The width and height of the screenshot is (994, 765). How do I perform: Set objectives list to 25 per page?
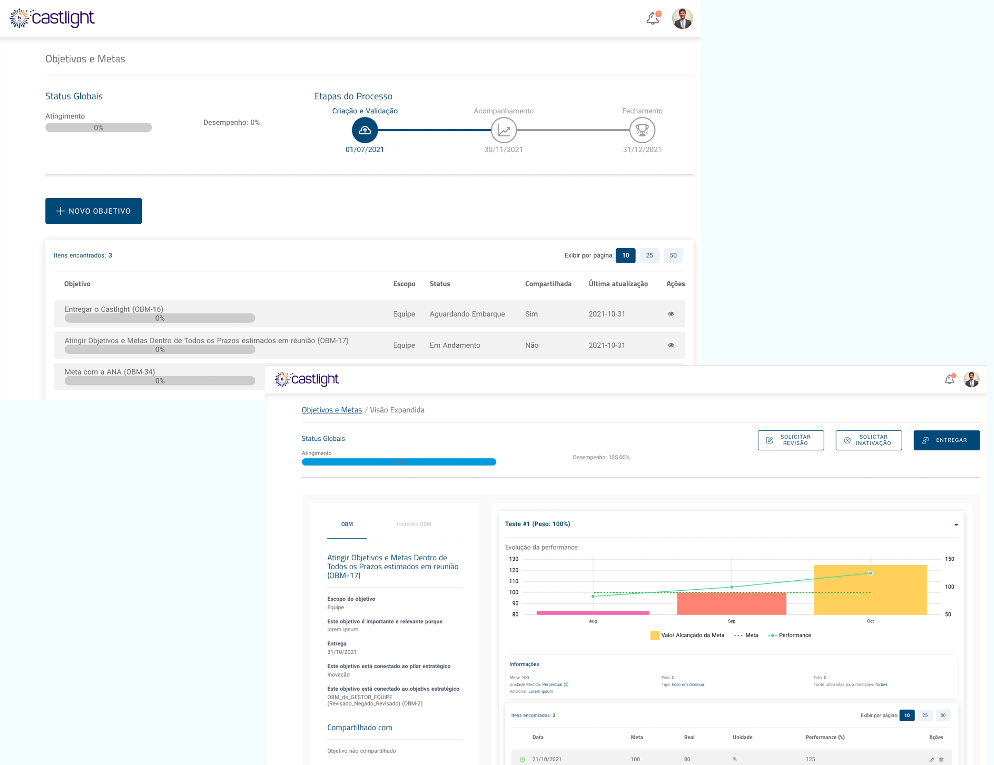(x=649, y=256)
